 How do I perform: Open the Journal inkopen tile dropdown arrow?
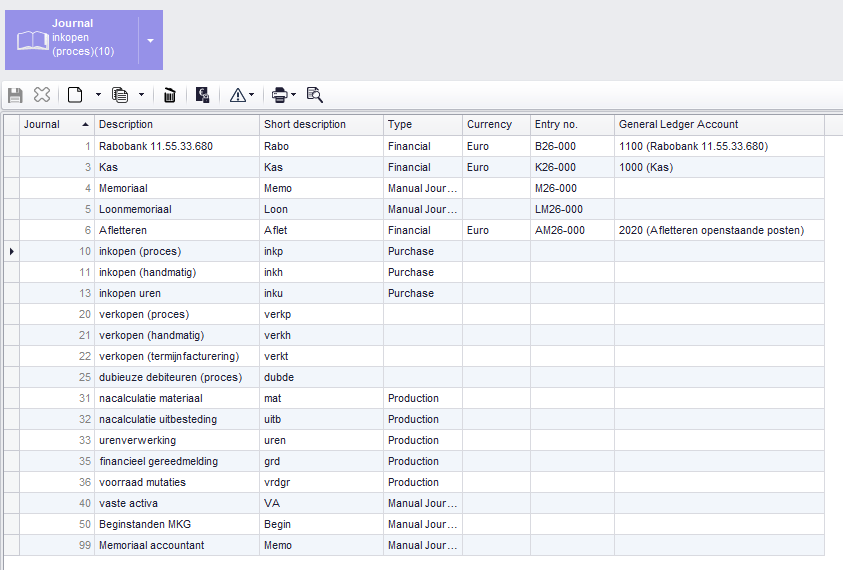(150, 40)
